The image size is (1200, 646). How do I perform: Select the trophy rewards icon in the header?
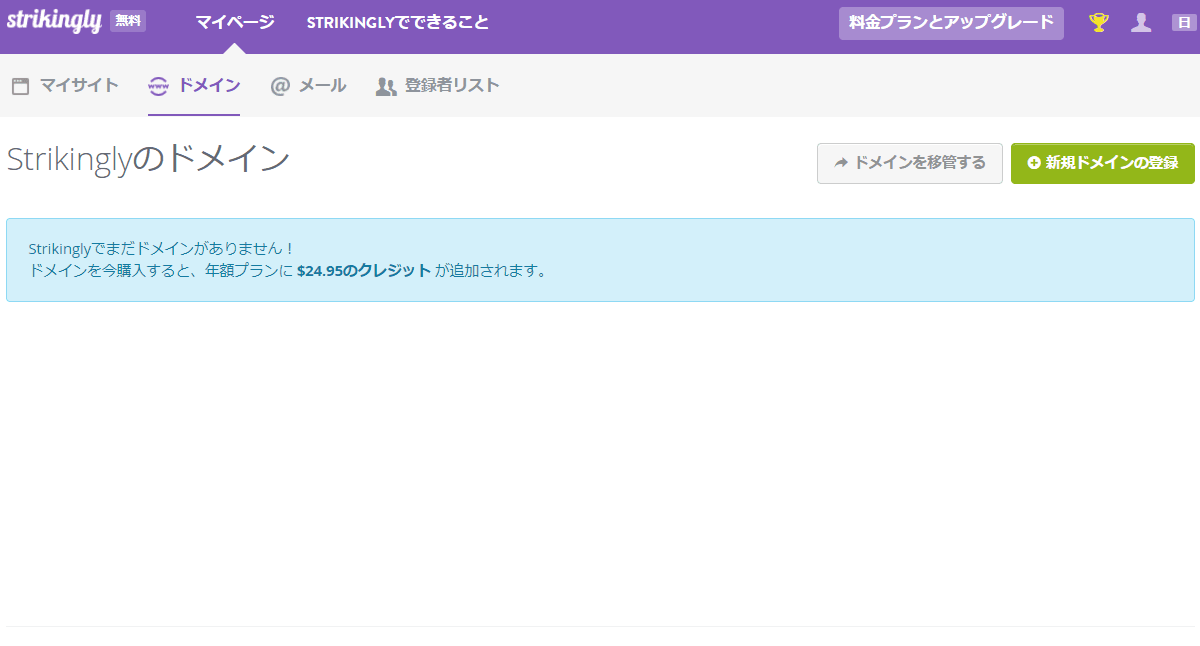point(1098,21)
